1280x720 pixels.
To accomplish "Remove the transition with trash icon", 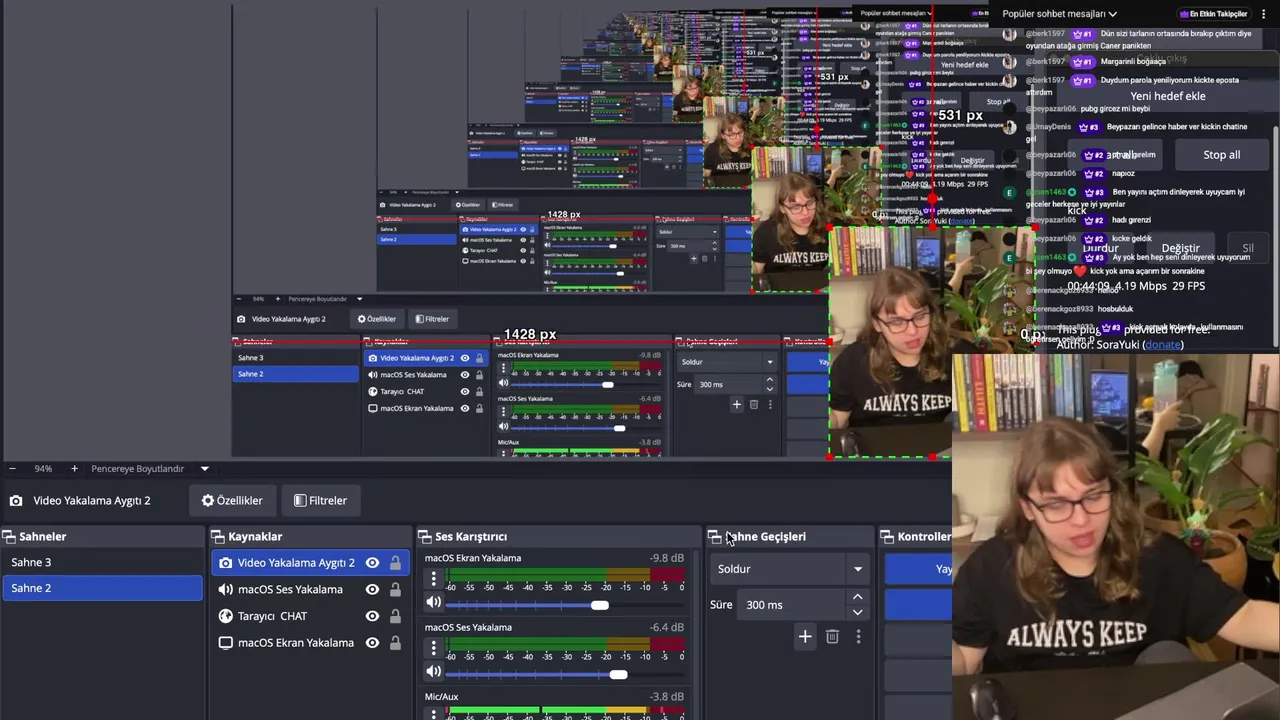I will click(832, 636).
